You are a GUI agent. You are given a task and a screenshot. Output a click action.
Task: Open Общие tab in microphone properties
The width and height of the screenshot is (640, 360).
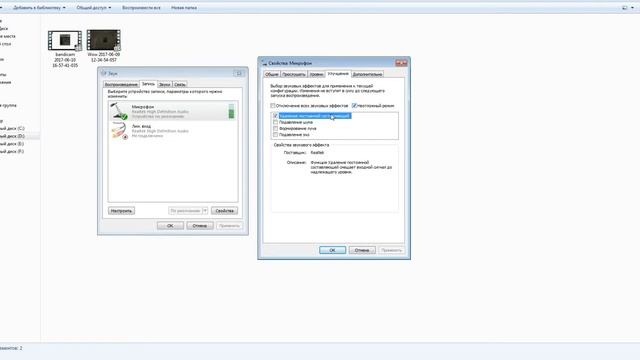click(x=272, y=74)
